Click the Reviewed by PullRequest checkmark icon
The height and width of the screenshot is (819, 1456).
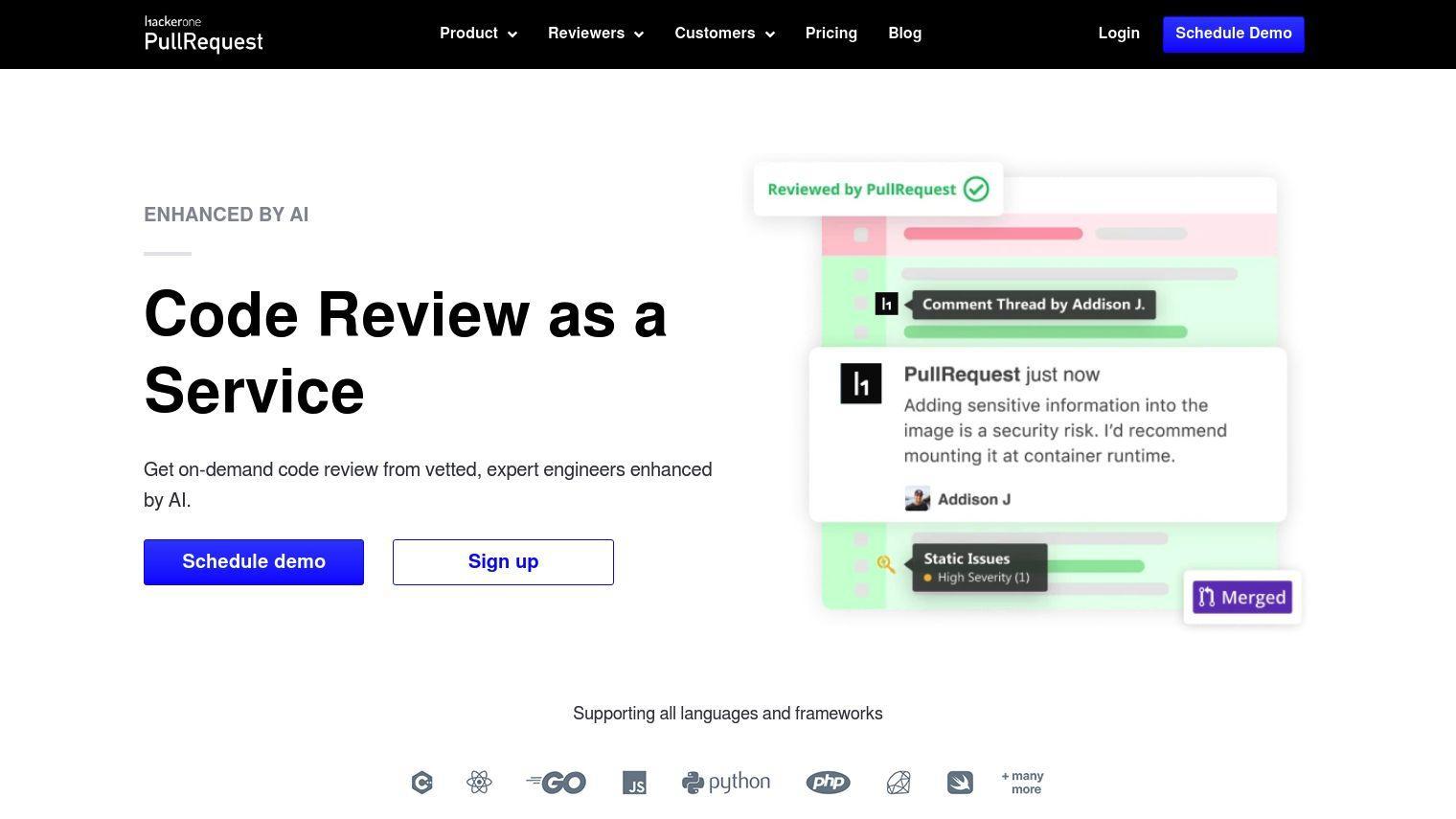976,189
